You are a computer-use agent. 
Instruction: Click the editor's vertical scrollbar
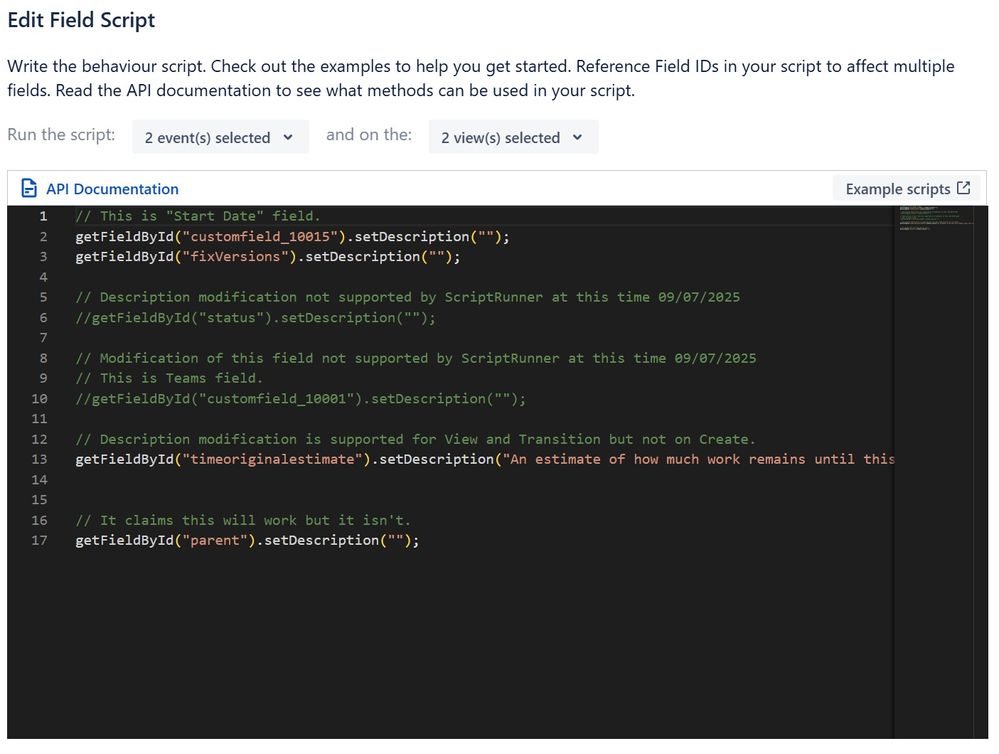tap(981, 472)
